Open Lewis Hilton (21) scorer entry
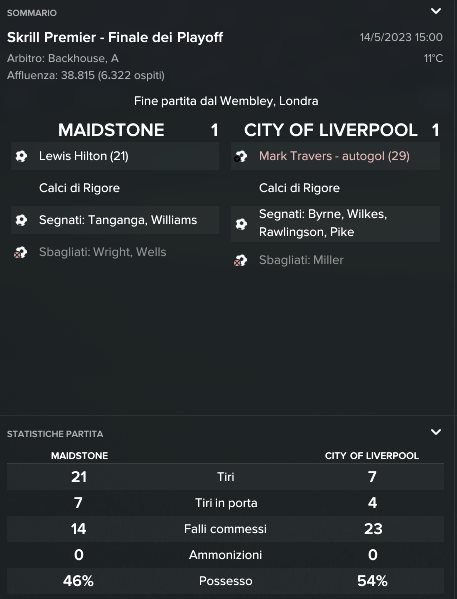Screen dimensions: 457x599 click(x=84, y=156)
